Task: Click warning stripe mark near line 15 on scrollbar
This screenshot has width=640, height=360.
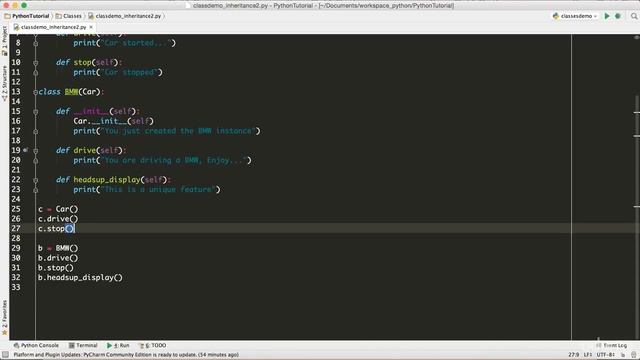Action: [x=637, y=112]
